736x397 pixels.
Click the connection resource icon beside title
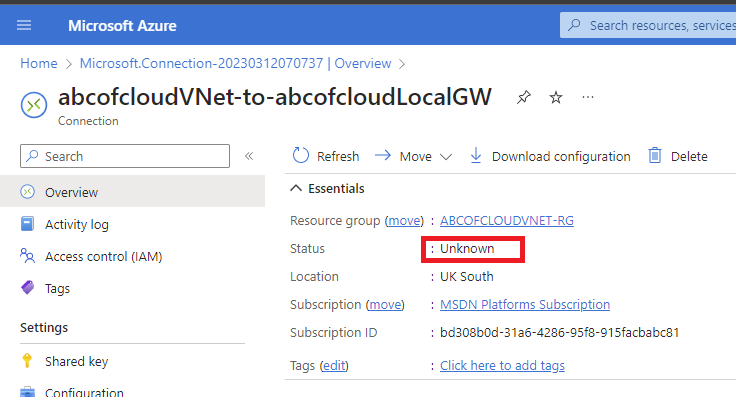34,105
